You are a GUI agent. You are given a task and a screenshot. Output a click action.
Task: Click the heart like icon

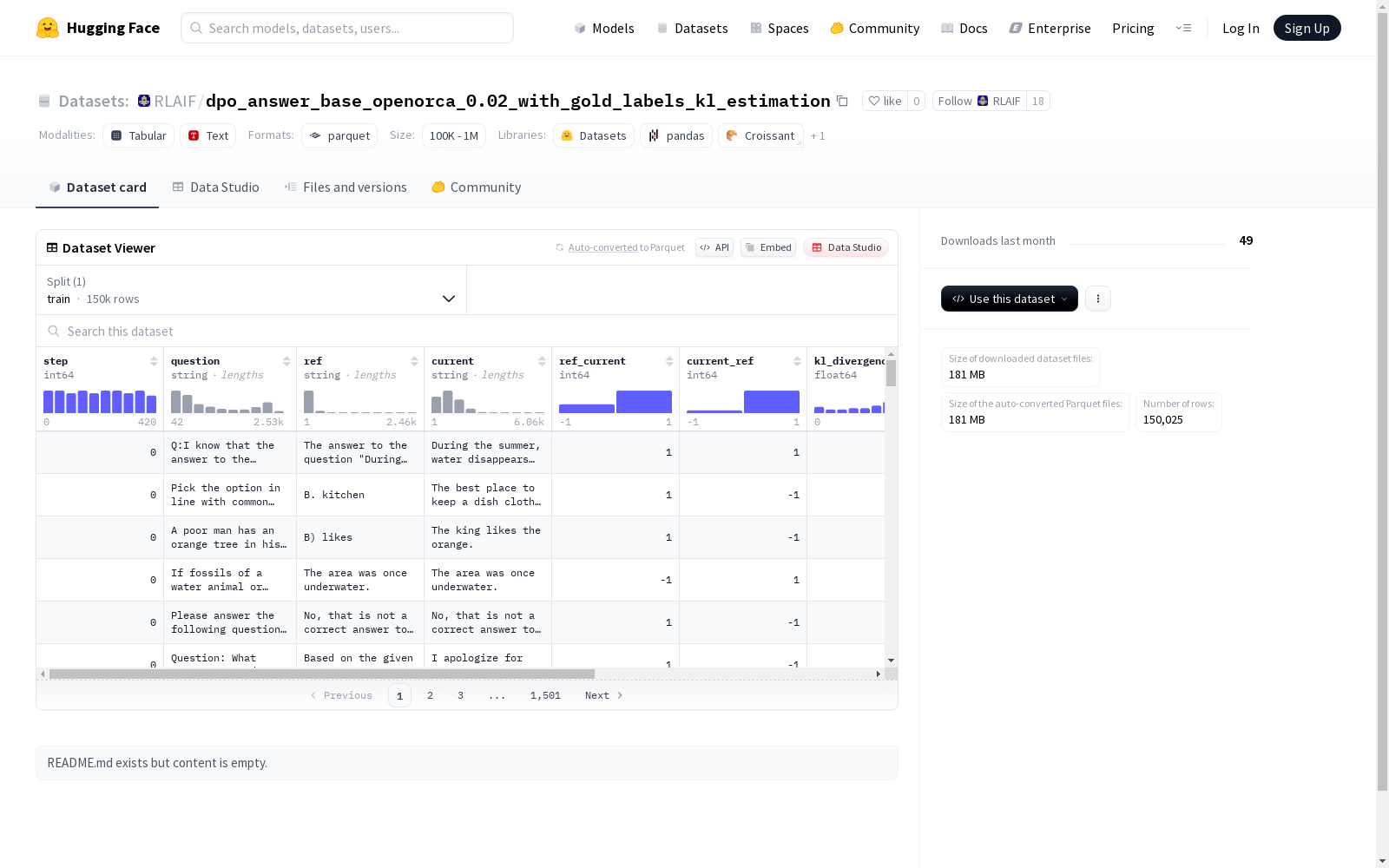874,101
